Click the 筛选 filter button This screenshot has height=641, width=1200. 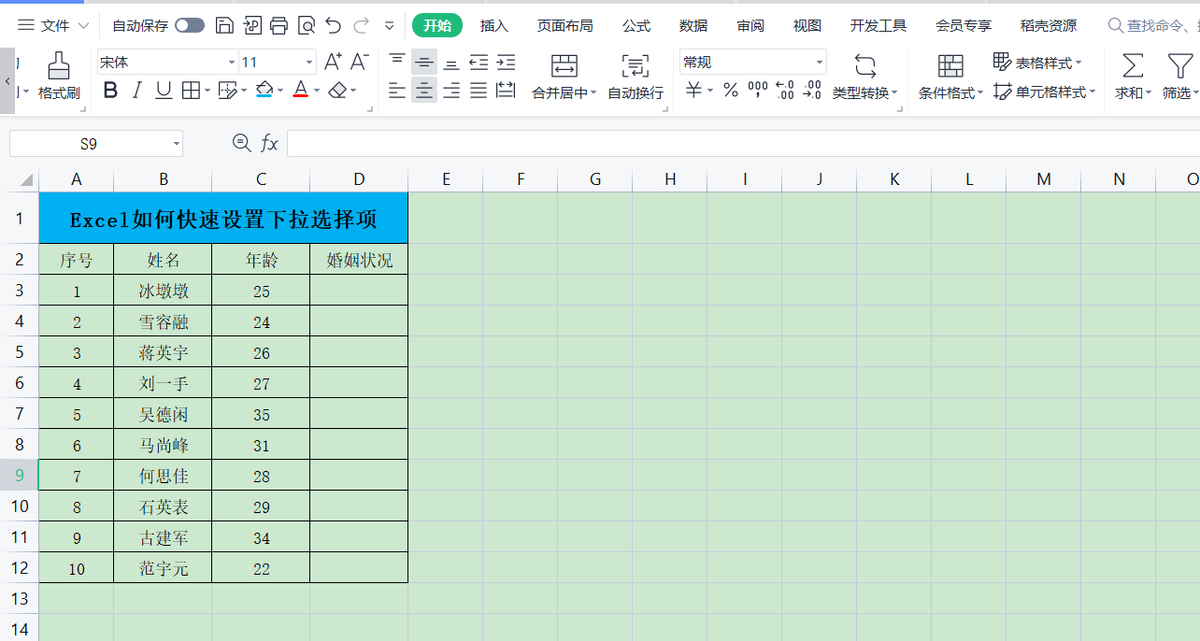[x=1180, y=76]
